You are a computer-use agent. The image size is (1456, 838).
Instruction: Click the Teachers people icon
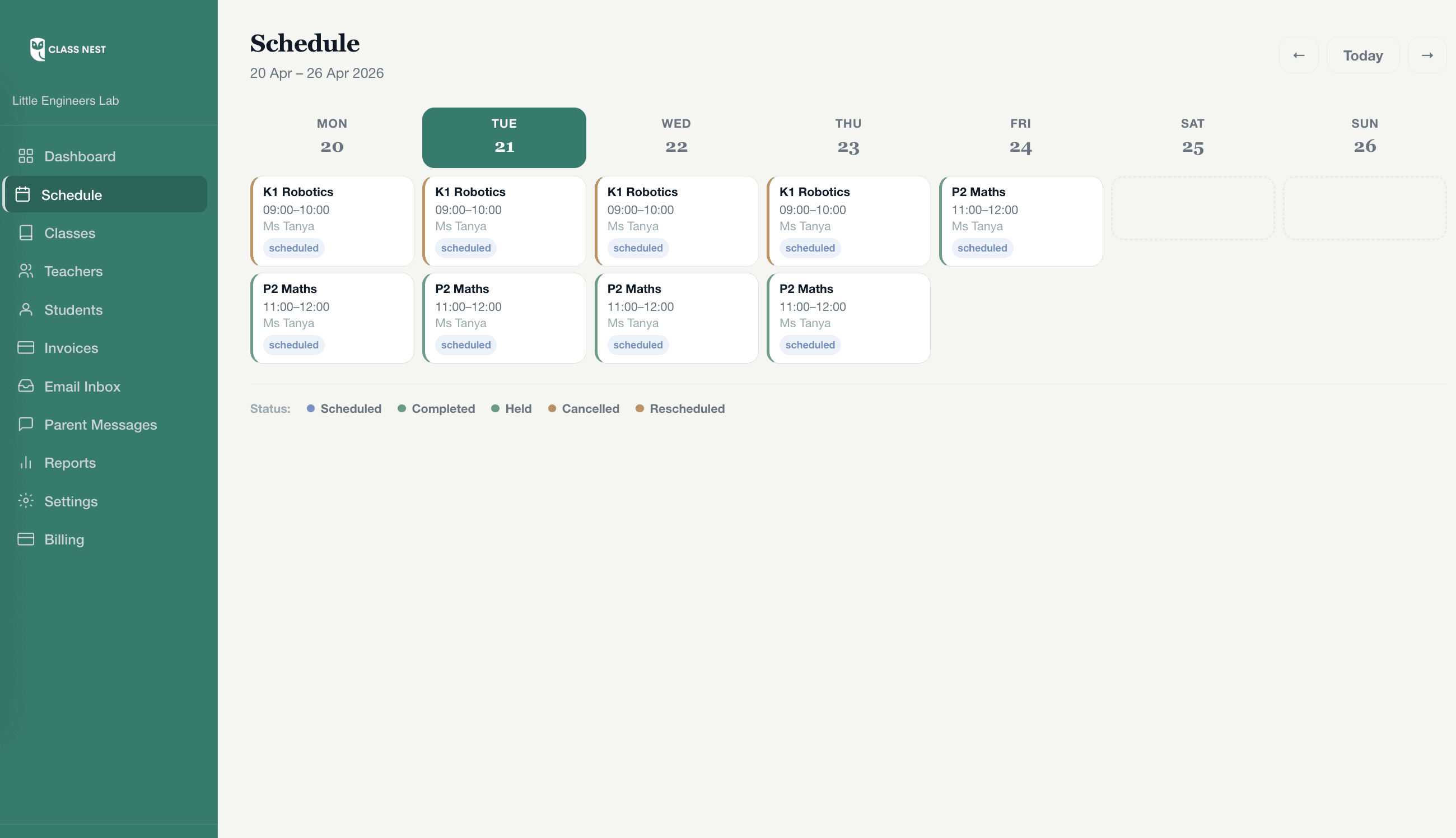coord(26,271)
